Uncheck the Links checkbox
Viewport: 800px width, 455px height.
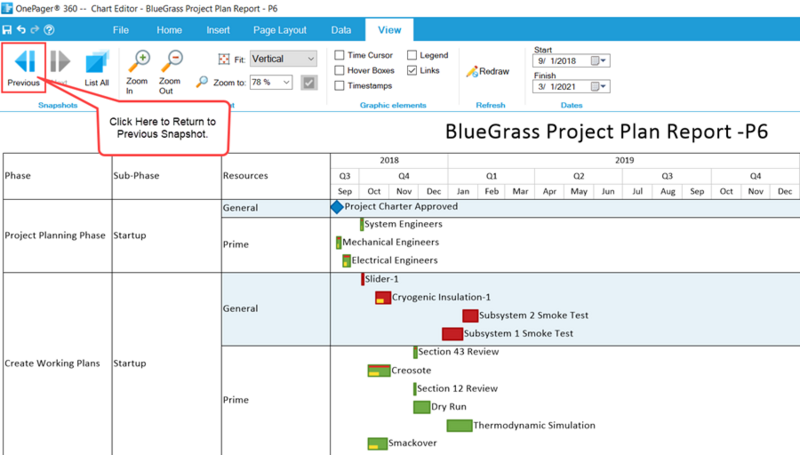click(412, 70)
